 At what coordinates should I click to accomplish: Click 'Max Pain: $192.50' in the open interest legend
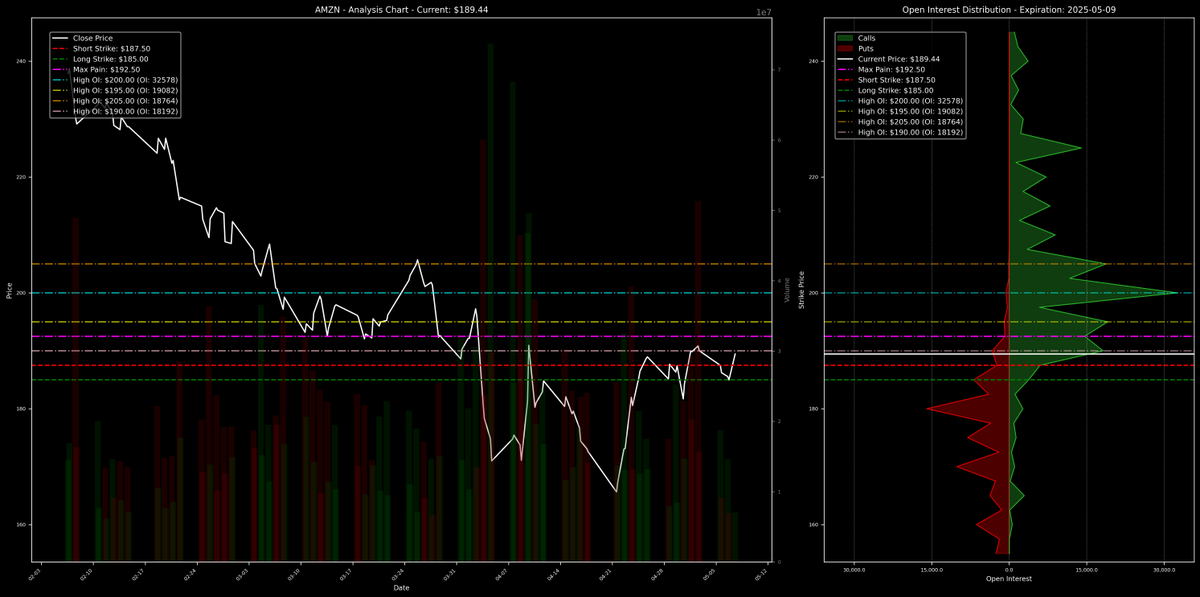pos(892,70)
